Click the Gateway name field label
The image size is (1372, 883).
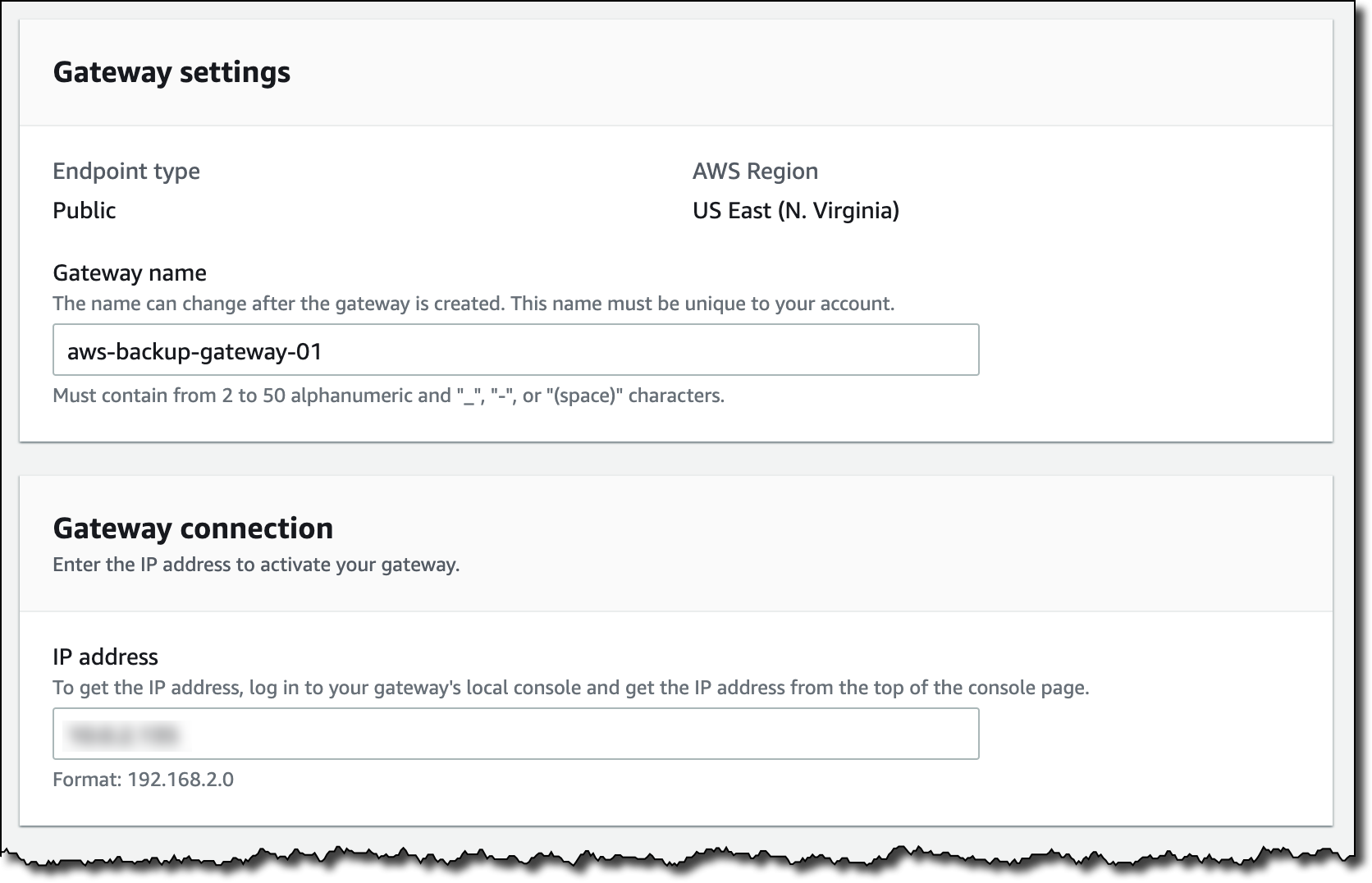pos(130,272)
